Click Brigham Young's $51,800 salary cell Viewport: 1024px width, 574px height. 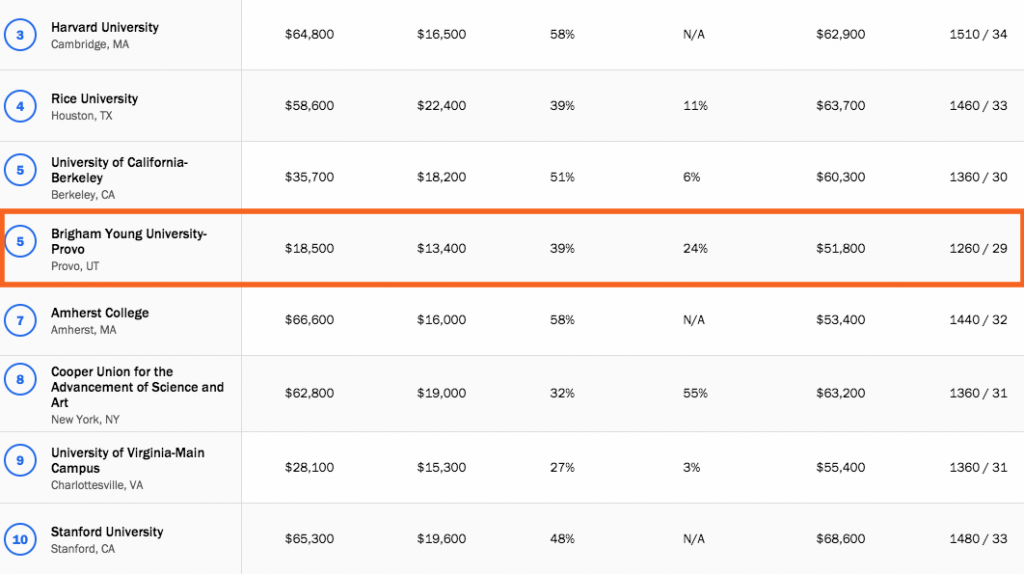pyautogui.click(x=840, y=248)
